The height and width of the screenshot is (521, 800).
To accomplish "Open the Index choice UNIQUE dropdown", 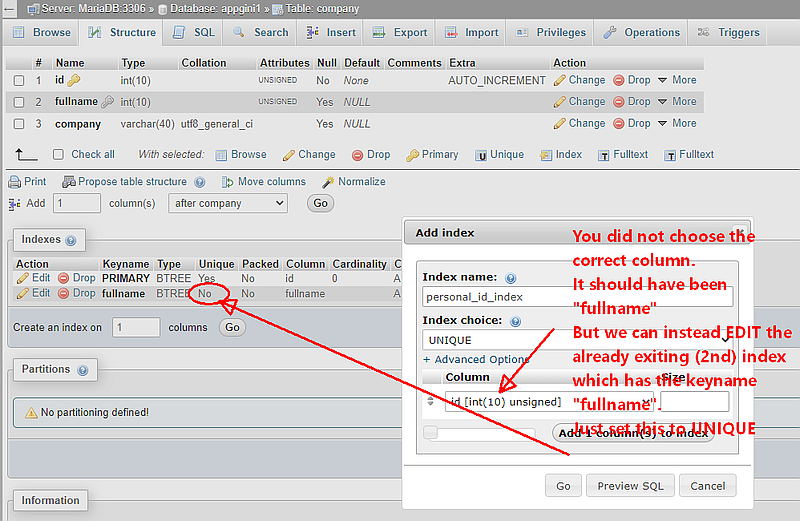I will coord(578,340).
